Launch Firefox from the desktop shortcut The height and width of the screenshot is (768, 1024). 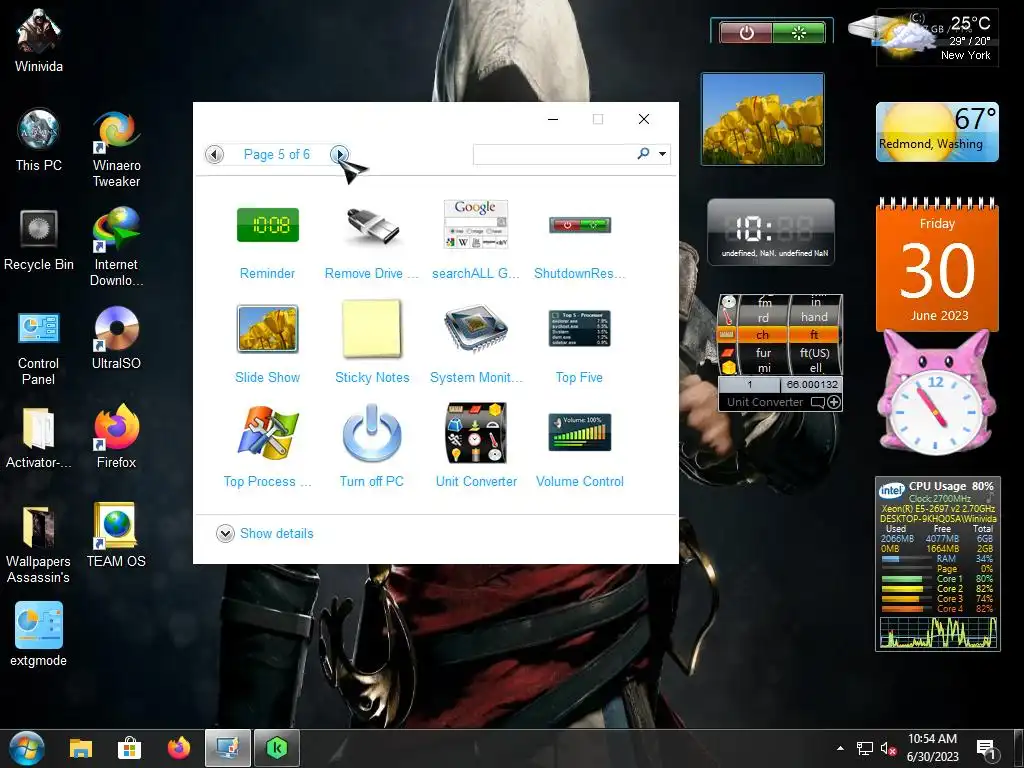[116, 438]
